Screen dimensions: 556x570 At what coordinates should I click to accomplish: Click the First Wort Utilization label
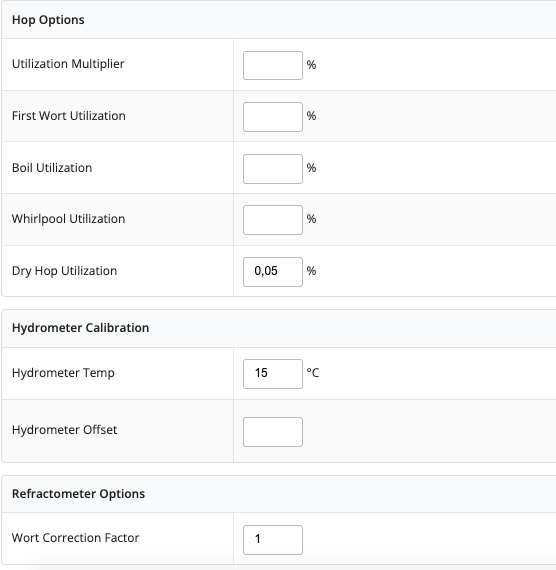click(x=69, y=116)
